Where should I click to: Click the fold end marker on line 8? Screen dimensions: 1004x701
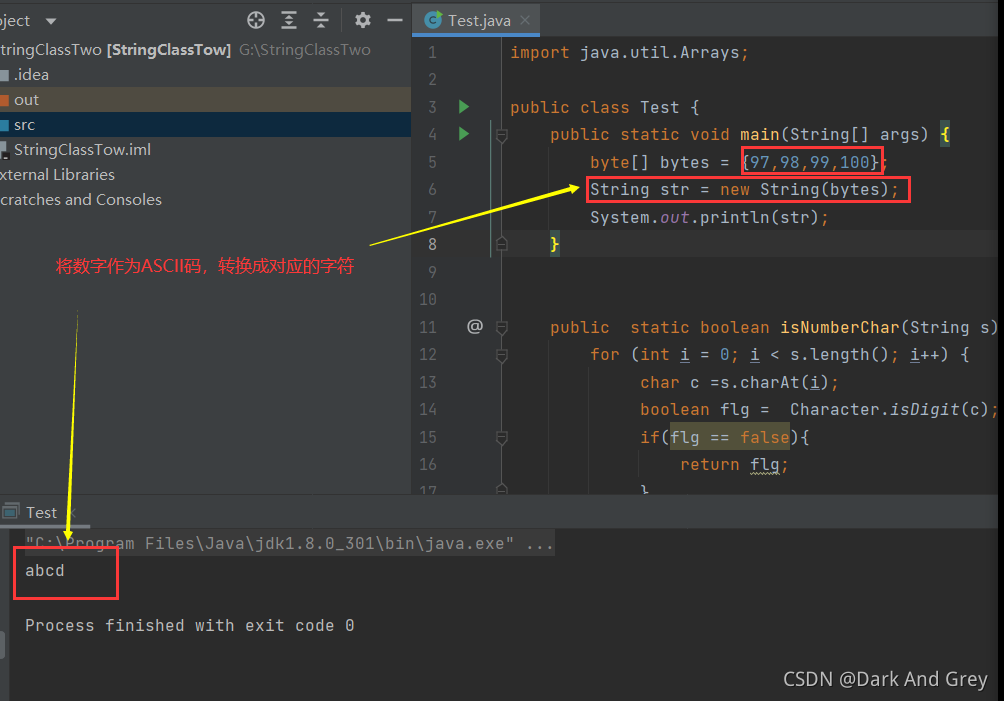pyautogui.click(x=502, y=245)
